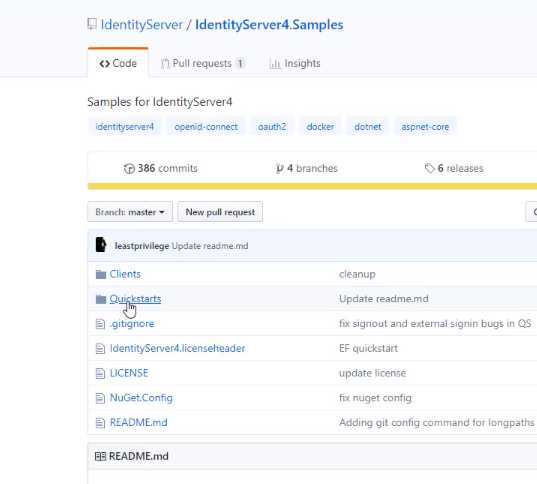The height and width of the screenshot is (484, 537).
Task: Click the New pull request button
Action: pyautogui.click(x=220, y=212)
